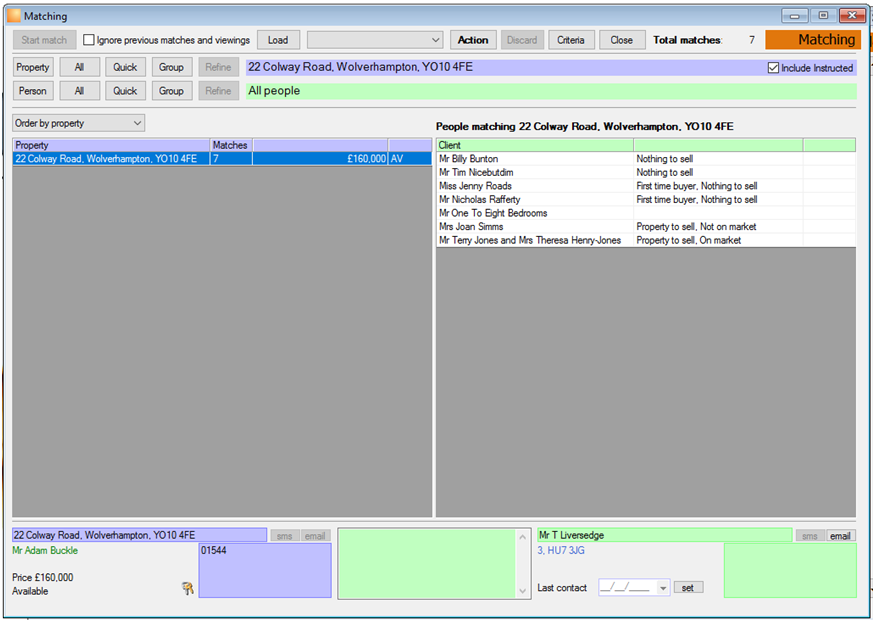873x621 pixels.
Task: Click the keys icon beside Available status
Action: 188,588
